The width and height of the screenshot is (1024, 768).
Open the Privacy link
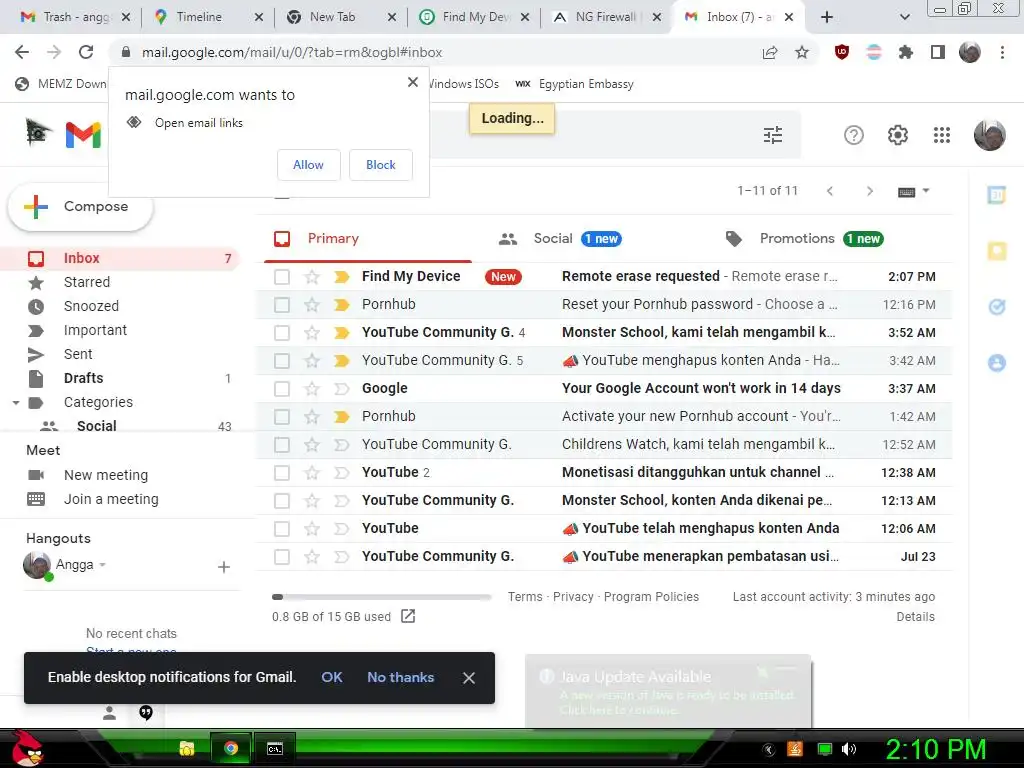pos(573,597)
